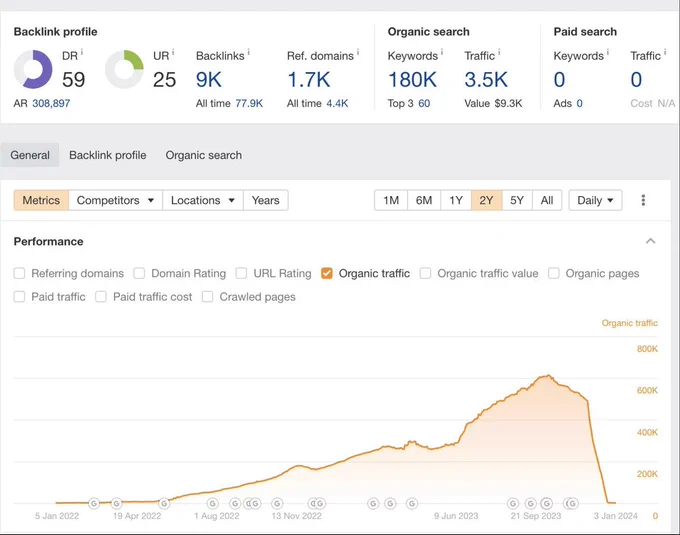This screenshot has width=680, height=535.
Task: Click the 600K axis label
Action: 647,390
